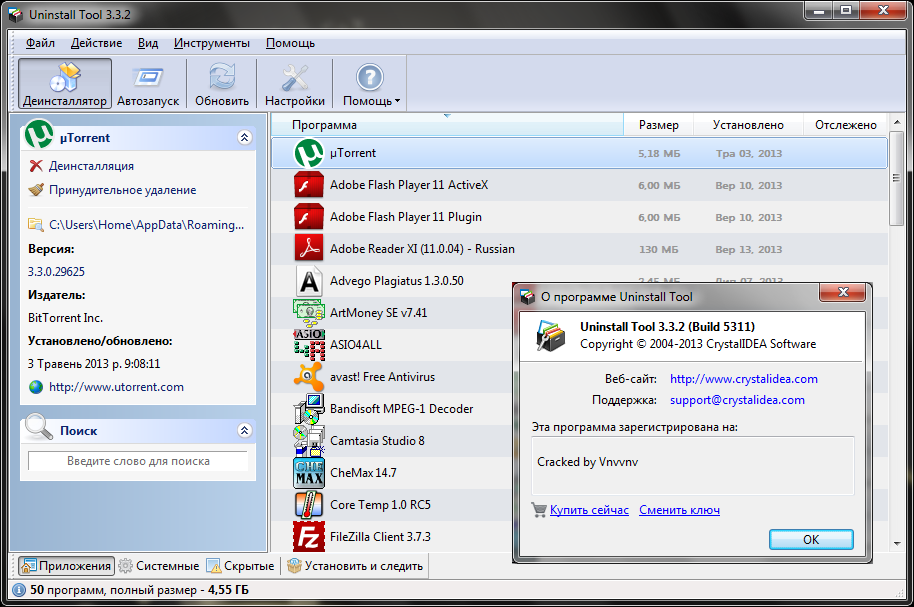Click version value 3.3.0.29625

(56, 272)
